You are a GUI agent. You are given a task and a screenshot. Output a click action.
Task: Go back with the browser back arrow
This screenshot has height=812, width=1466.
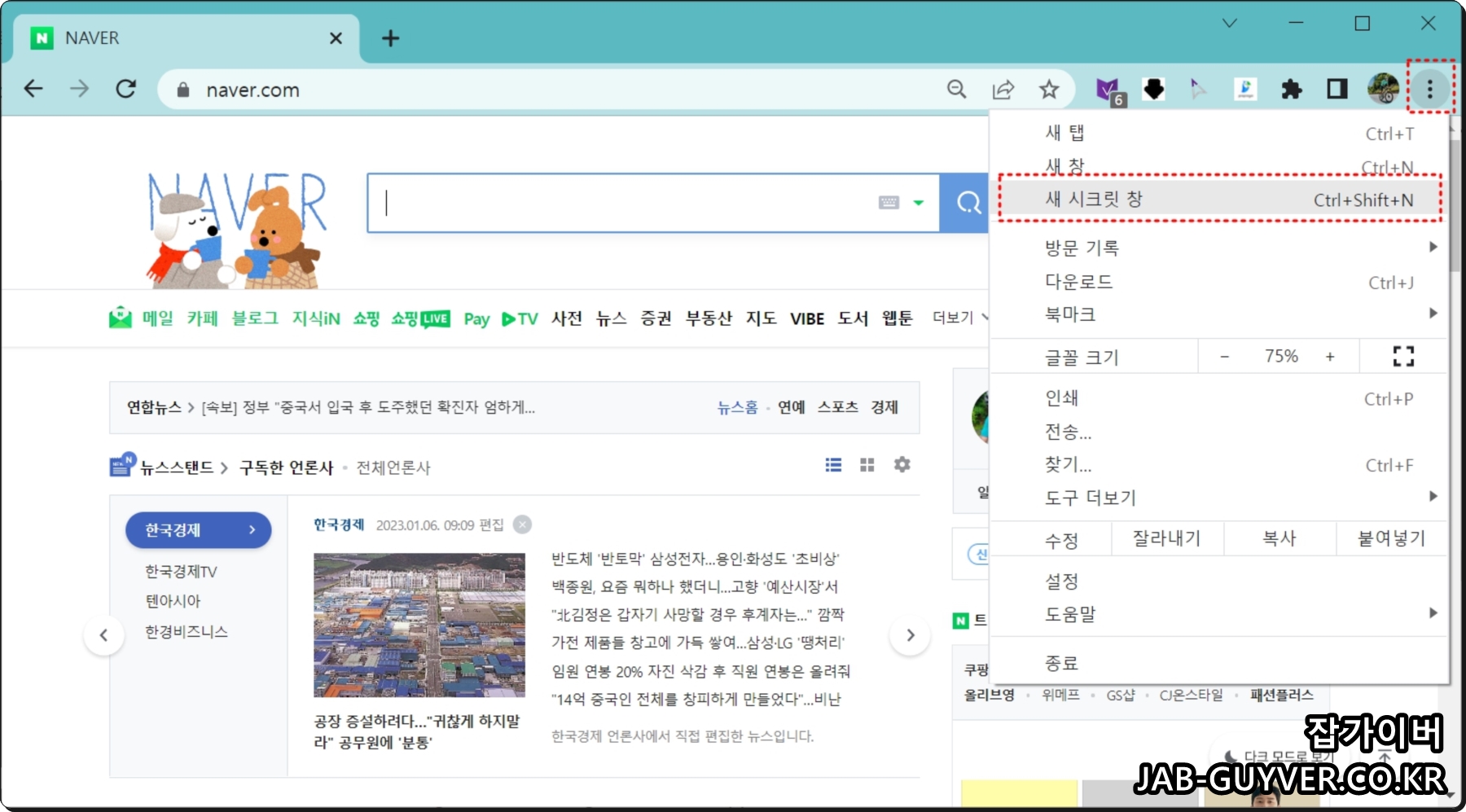pyautogui.click(x=33, y=89)
